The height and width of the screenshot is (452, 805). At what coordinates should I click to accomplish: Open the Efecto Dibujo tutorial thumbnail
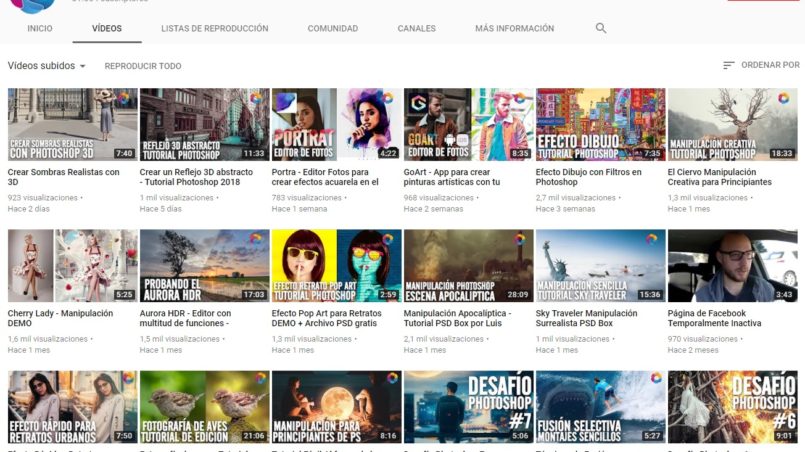tap(601, 125)
